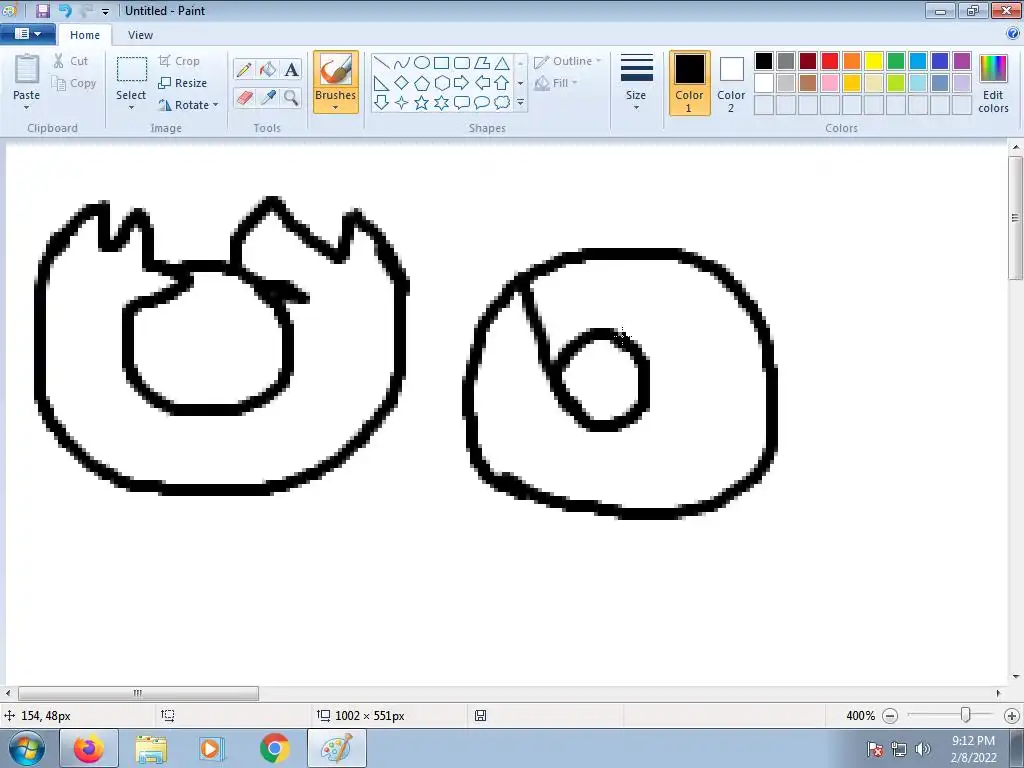Screen dimensions: 1024x768
Task: Open the Paint Help icon
Action: coord(1013,34)
